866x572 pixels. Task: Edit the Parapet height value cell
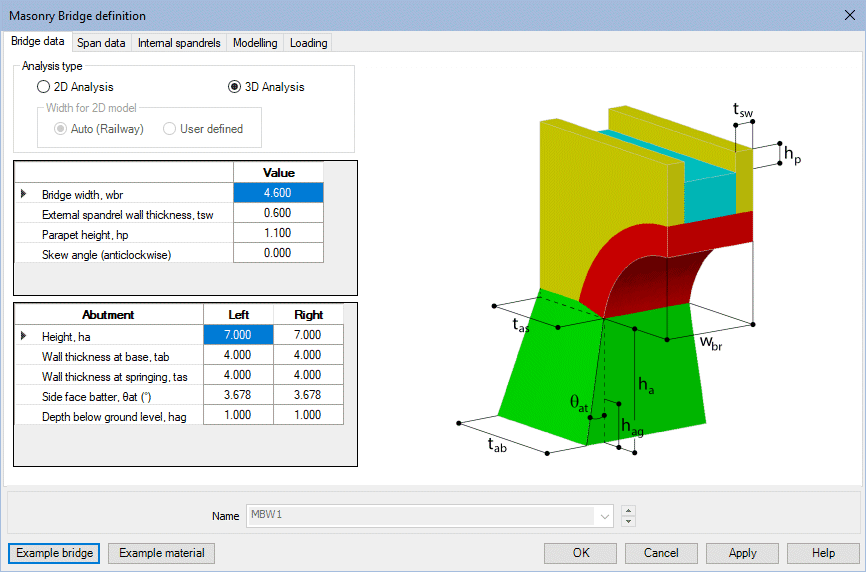click(x=278, y=234)
